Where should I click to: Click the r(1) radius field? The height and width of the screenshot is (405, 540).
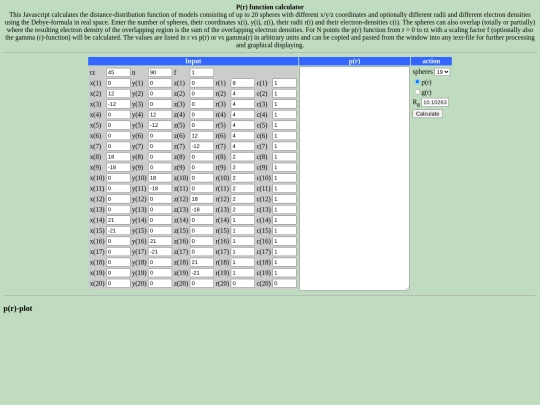242,83
